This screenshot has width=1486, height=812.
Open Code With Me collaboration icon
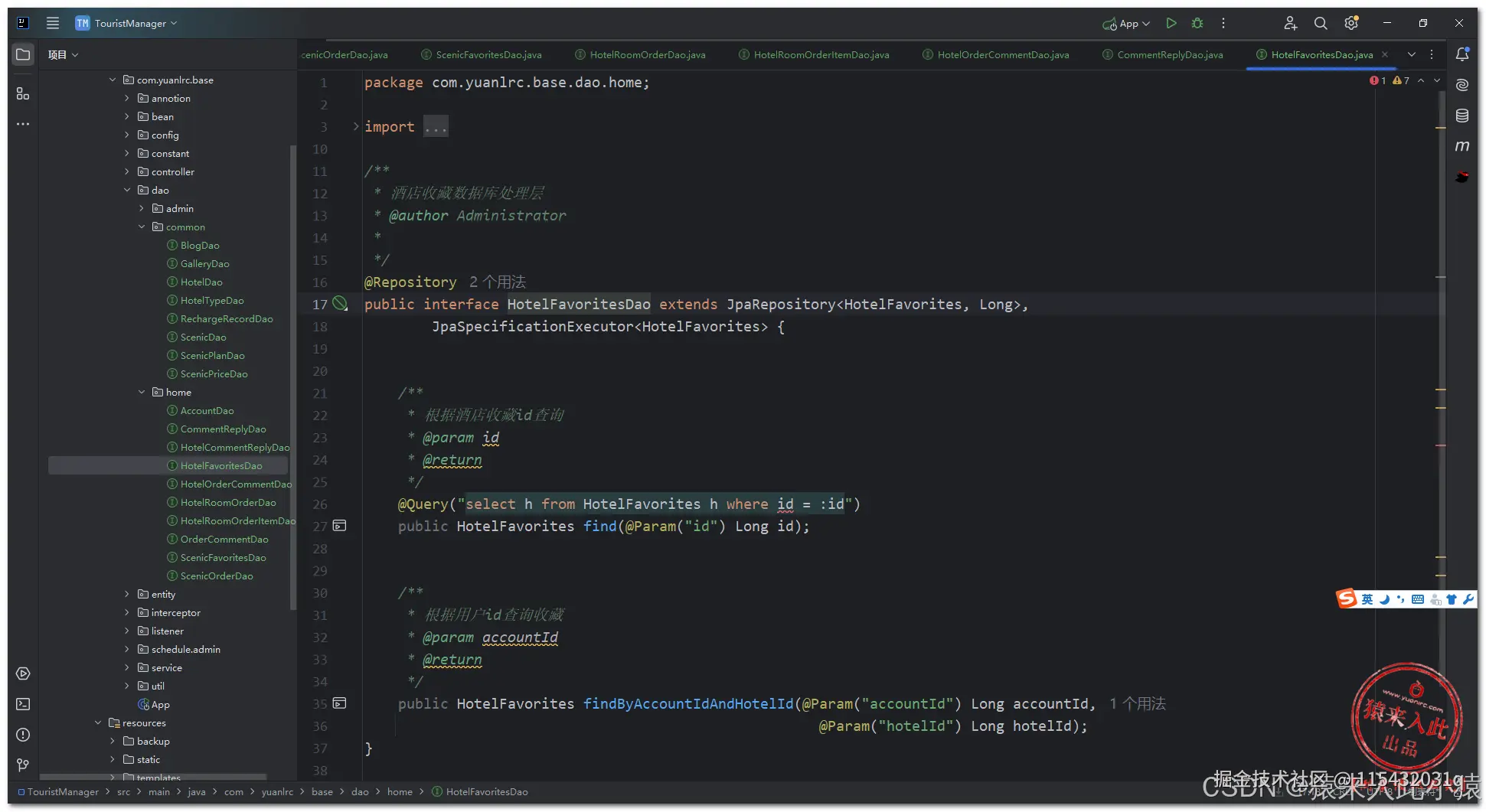point(1291,23)
